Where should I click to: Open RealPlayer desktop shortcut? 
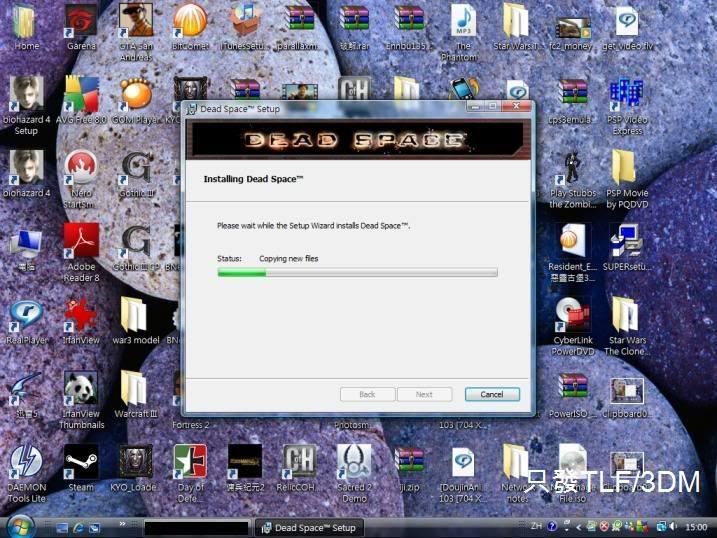pos(26,315)
